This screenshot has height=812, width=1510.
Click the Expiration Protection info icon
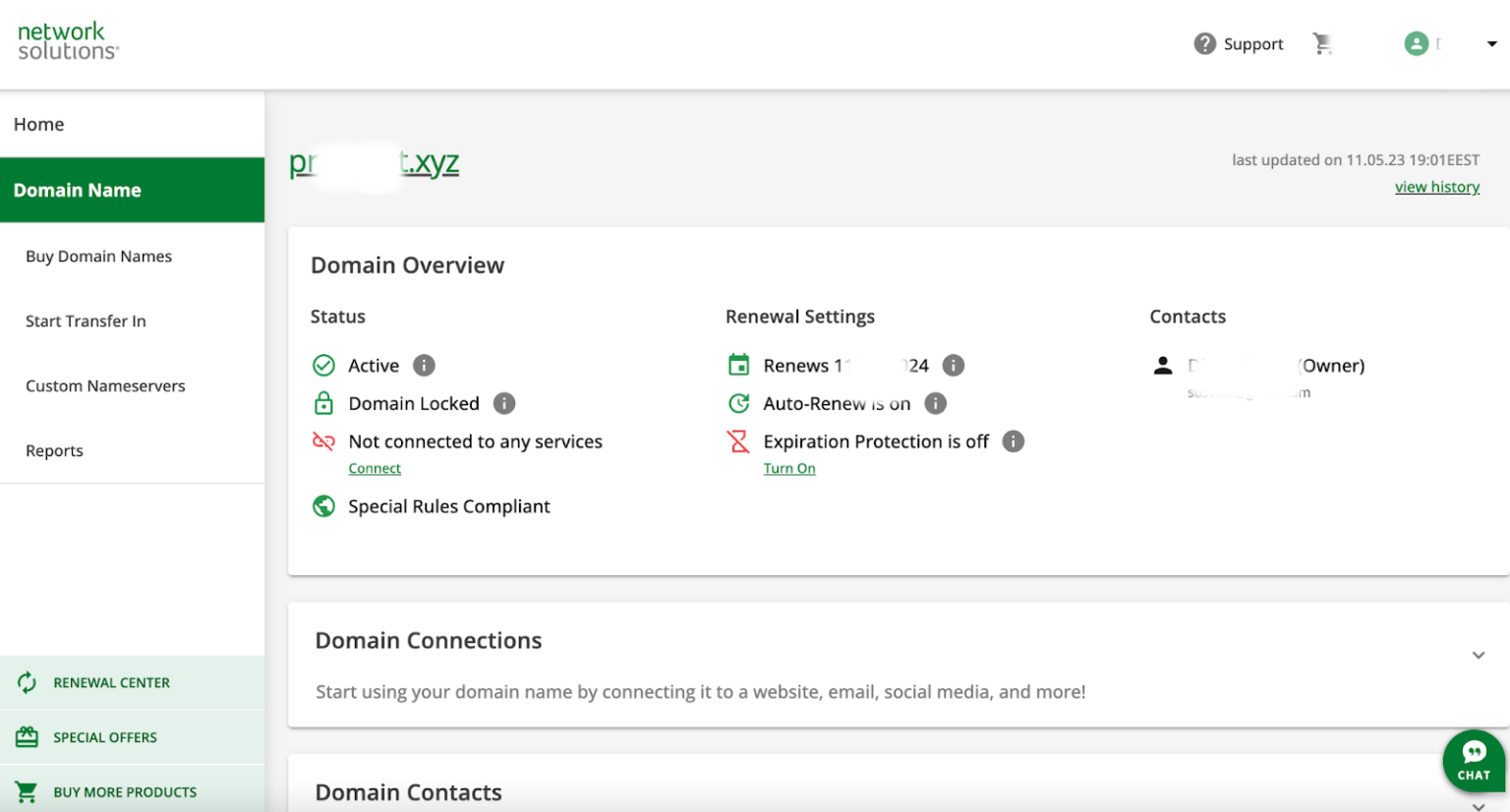click(x=1013, y=441)
